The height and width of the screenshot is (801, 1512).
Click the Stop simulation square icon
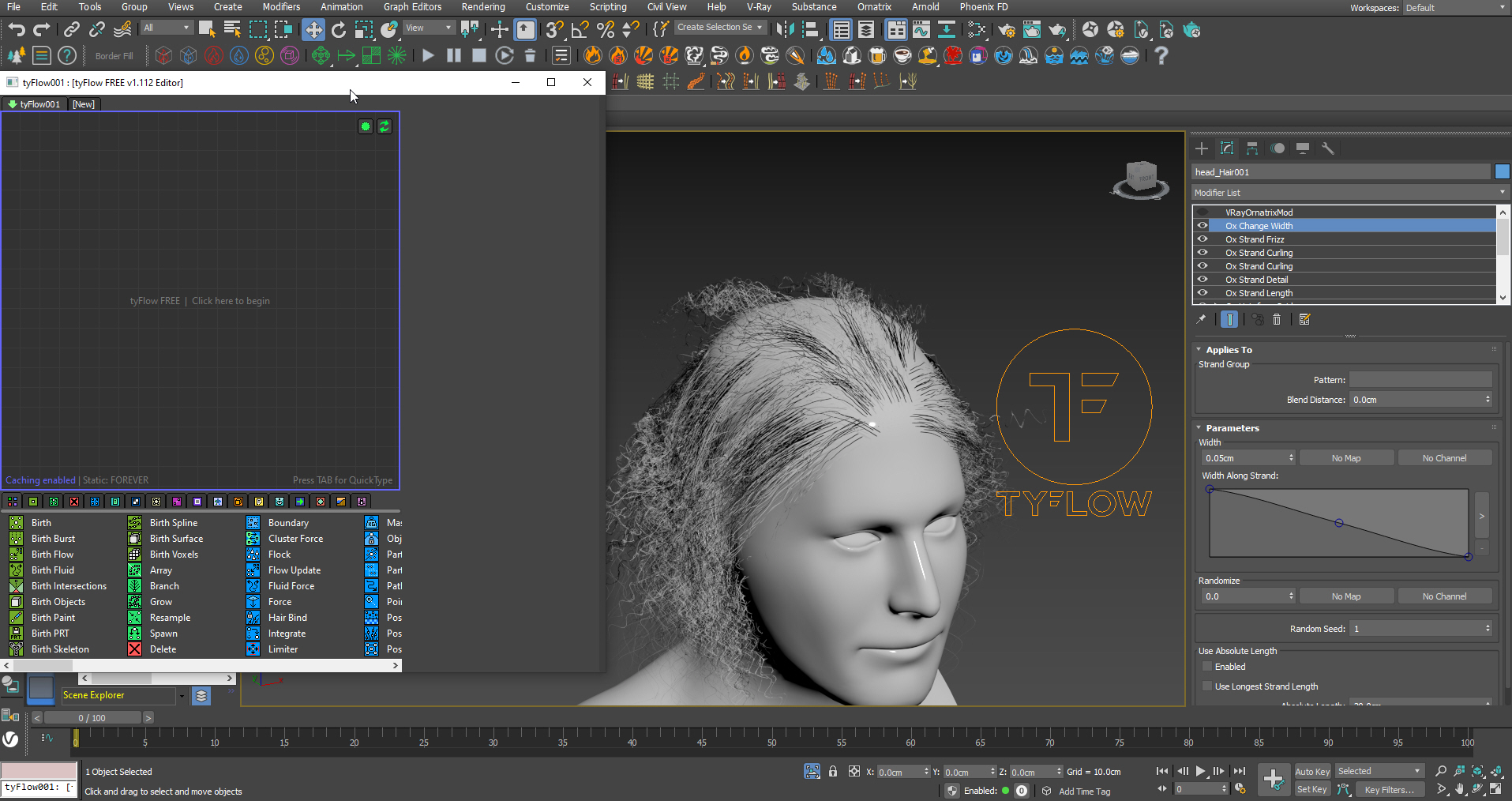tap(478, 55)
